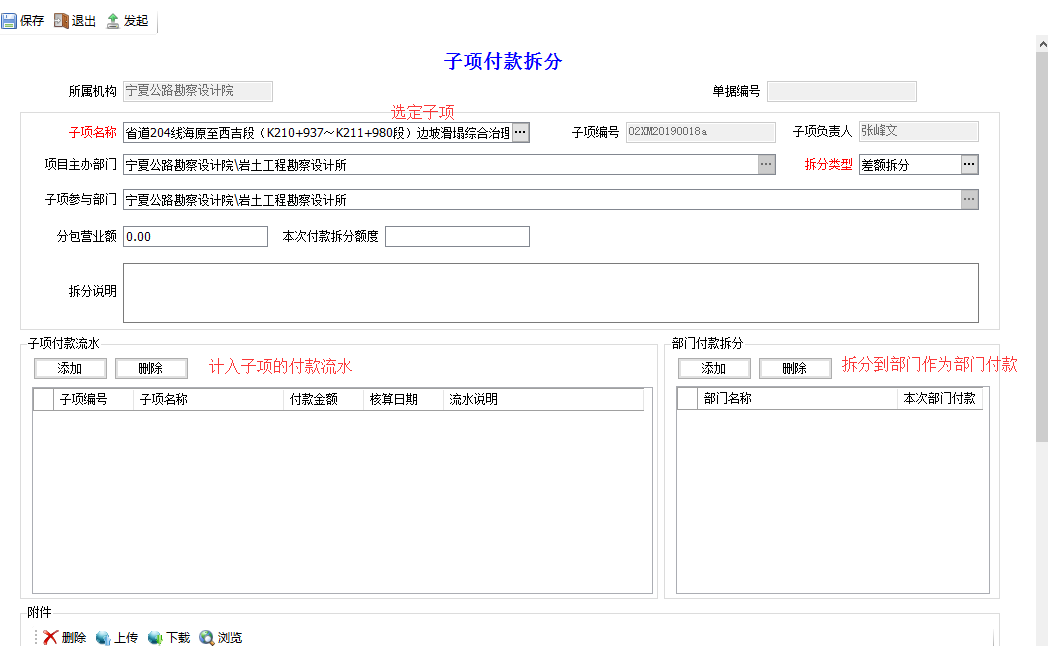Open the 项目主办部门 ellipsis picker

[767, 164]
